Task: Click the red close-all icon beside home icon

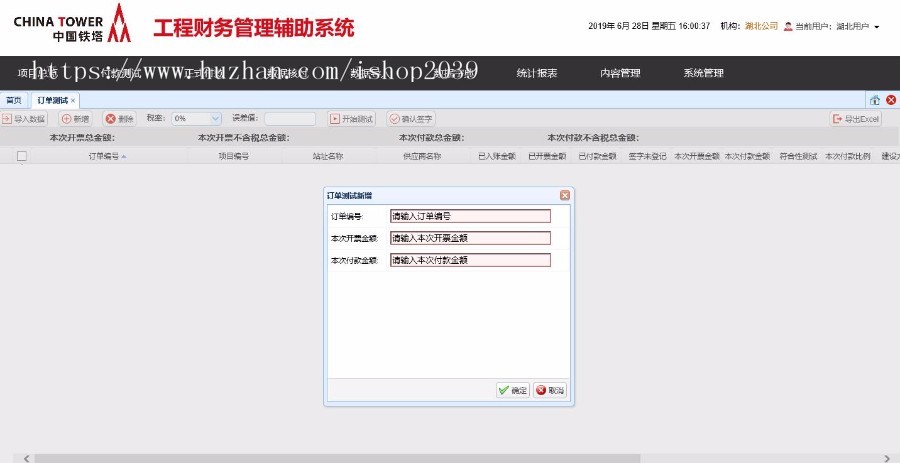Action: point(891,100)
